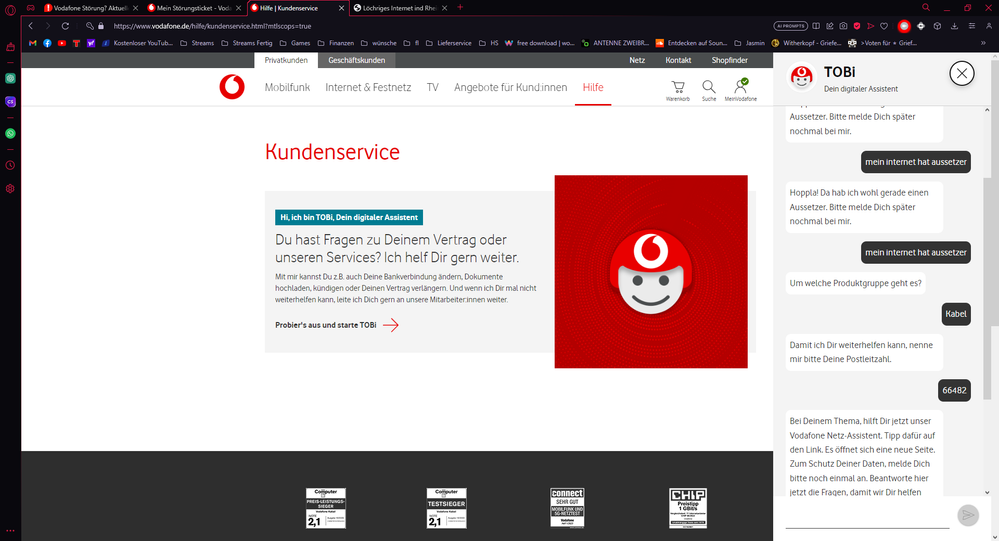The width and height of the screenshot is (999, 541).
Task: Open the wünsche bookmark folder
Action: click(378, 43)
